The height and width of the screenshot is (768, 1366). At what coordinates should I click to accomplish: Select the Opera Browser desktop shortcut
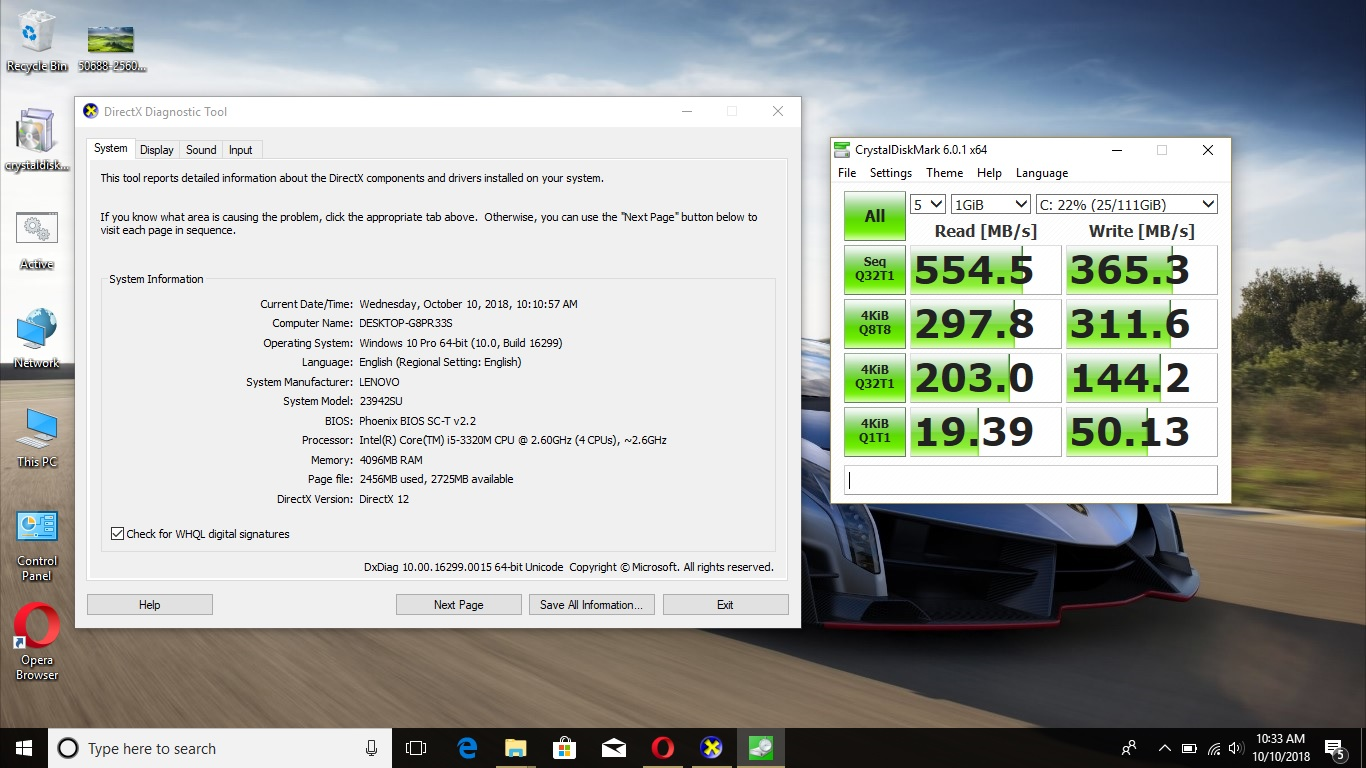click(x=37, y=643)
